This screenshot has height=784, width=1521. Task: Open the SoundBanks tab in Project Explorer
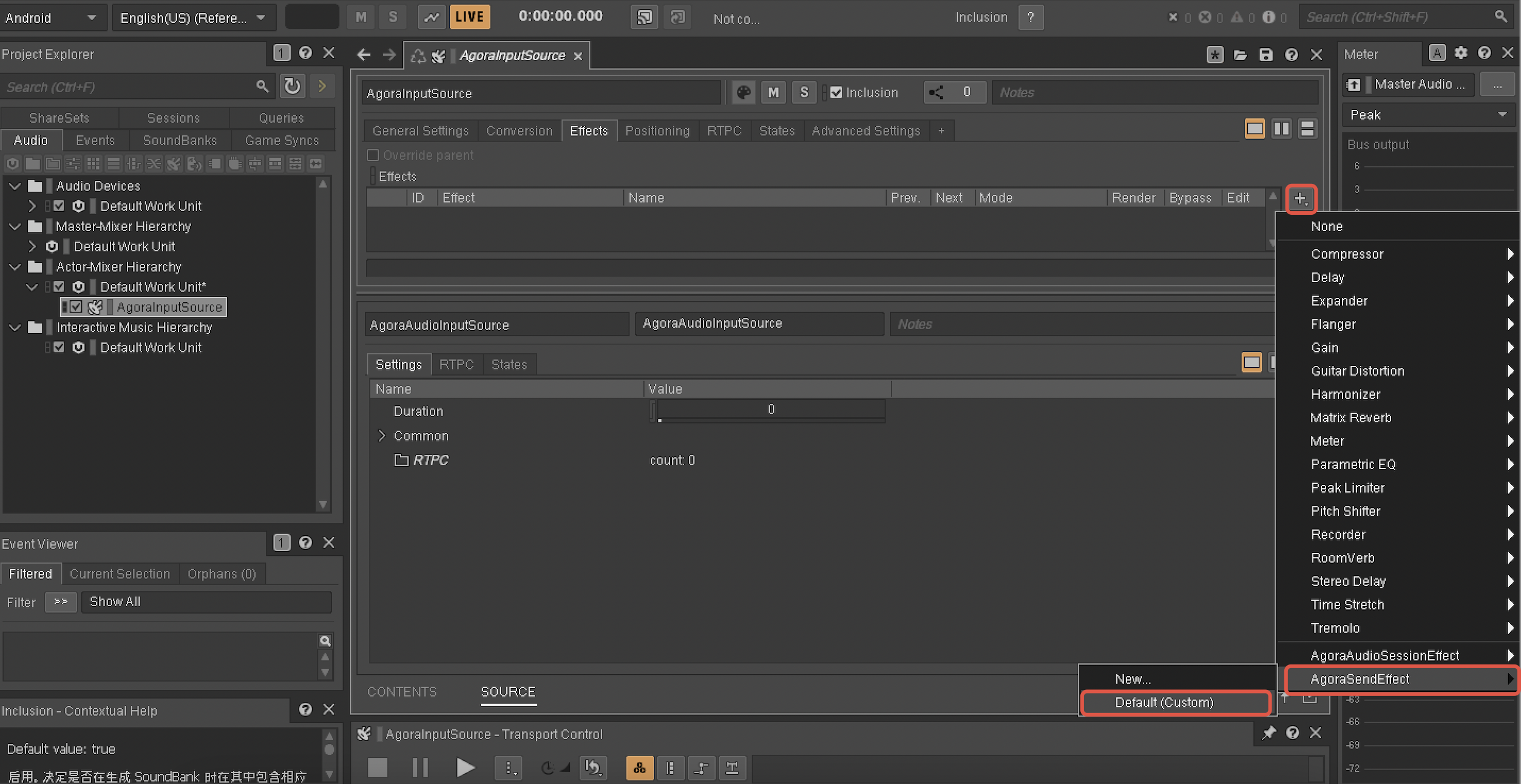pos(180,140)
